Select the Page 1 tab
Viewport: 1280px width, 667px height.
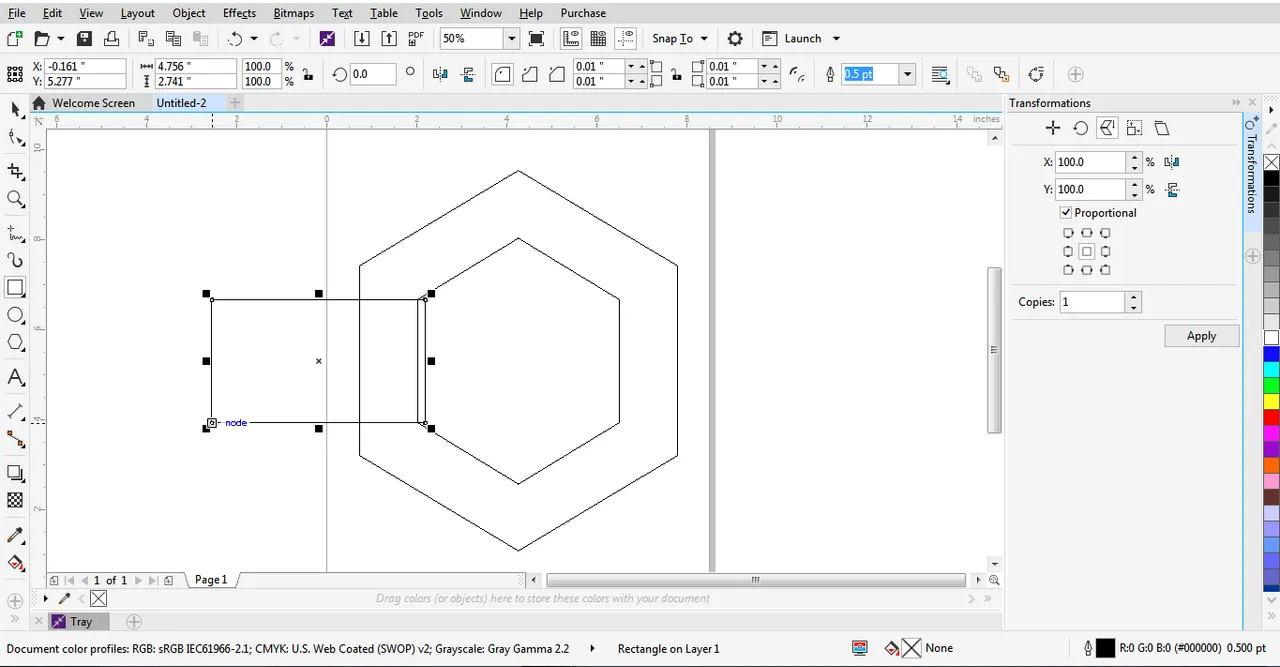coord(211,579)
